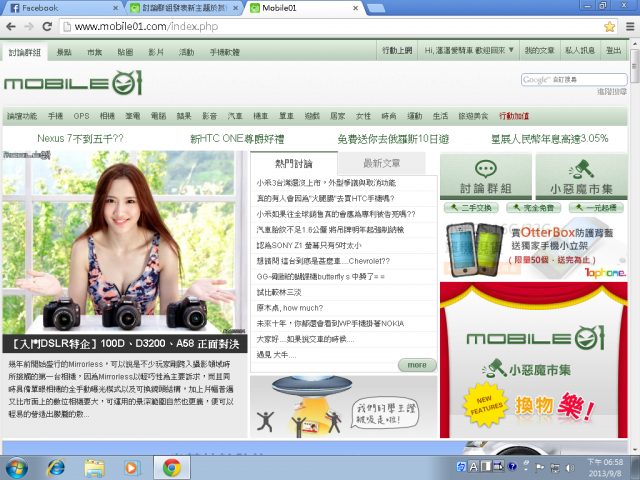Launch Internet Explorer from the taskbar

56,468
